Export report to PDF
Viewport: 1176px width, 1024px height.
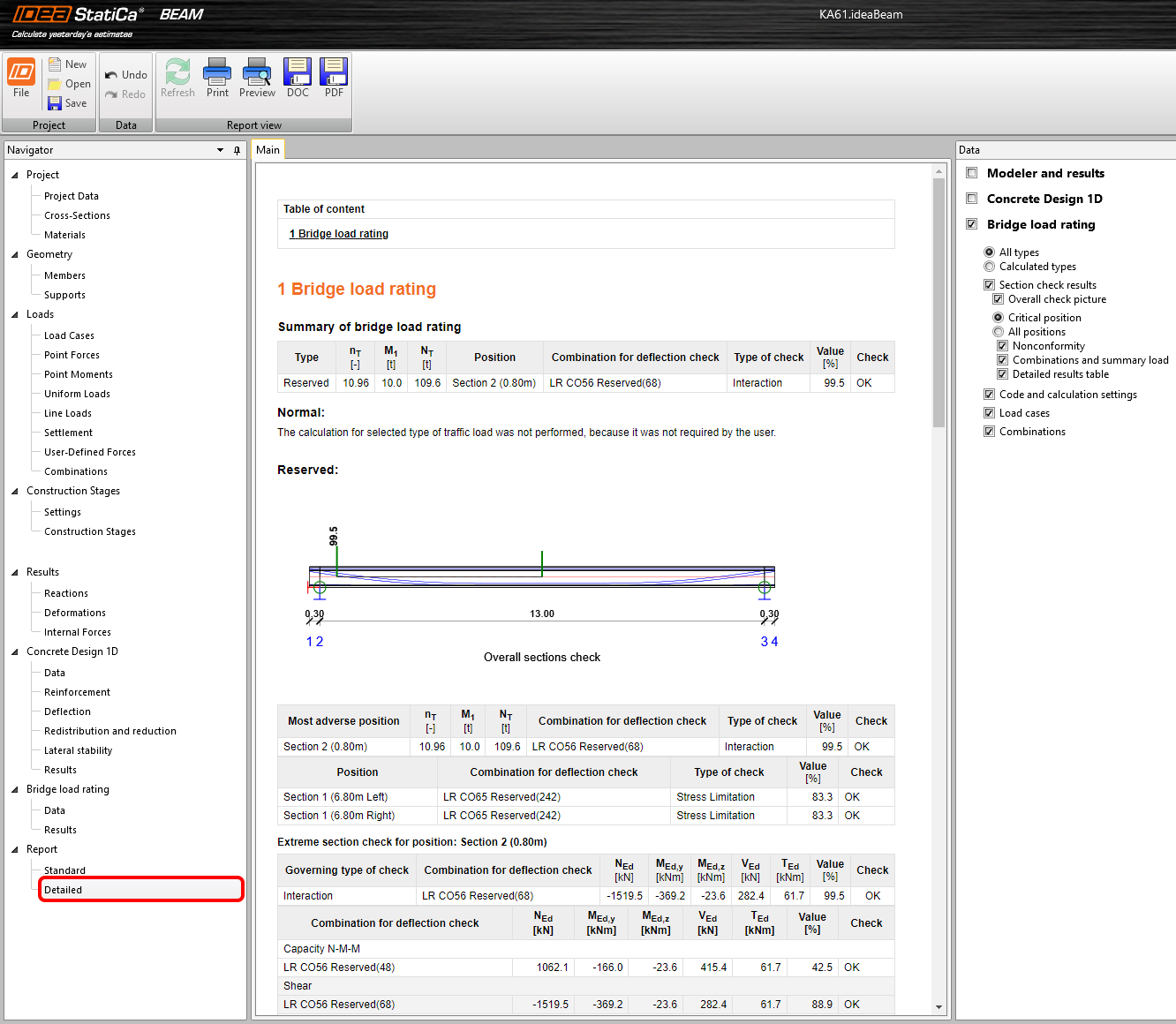334,72
